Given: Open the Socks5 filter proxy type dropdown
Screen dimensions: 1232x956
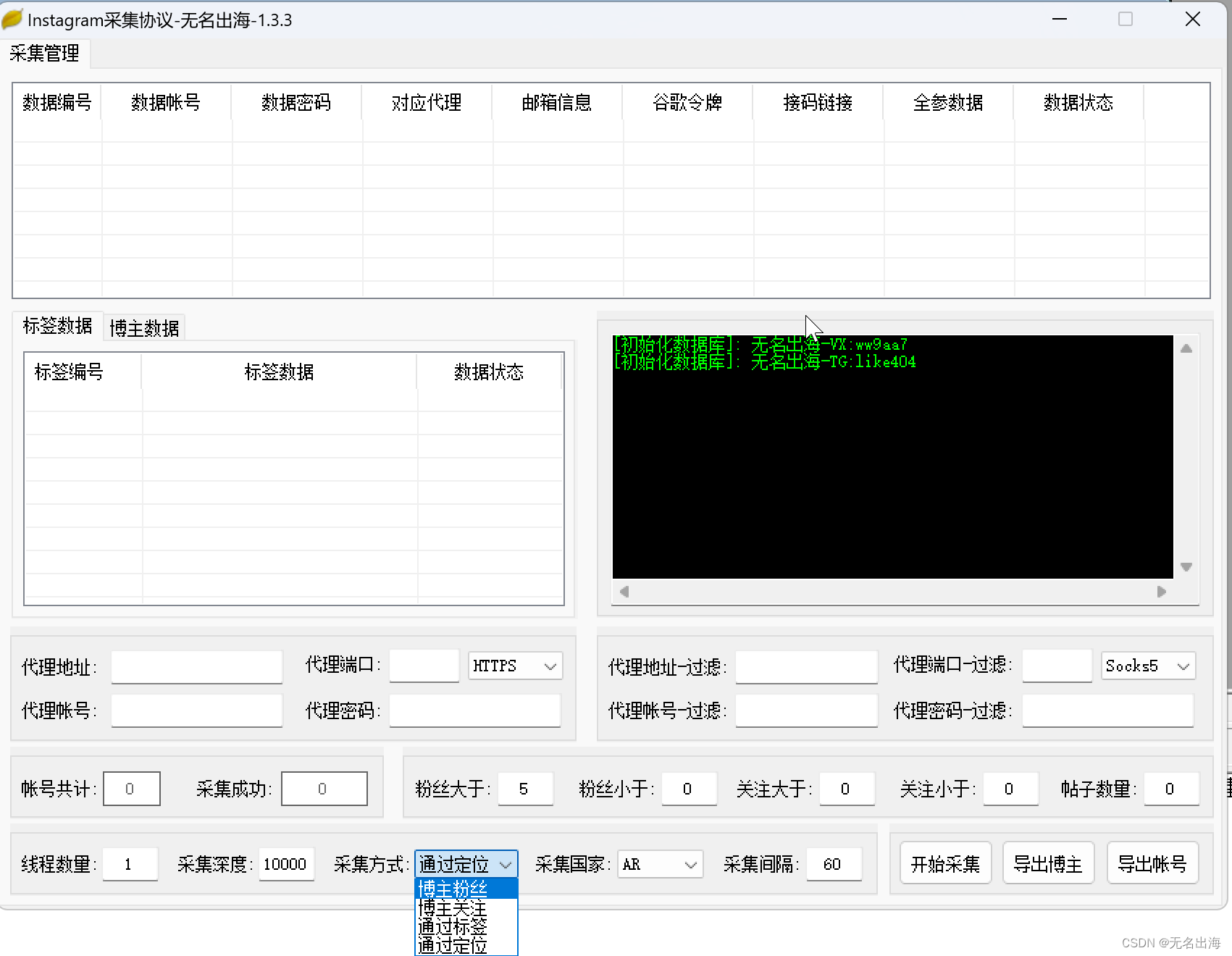Looking at the screenshot, I should [1148, 666].
